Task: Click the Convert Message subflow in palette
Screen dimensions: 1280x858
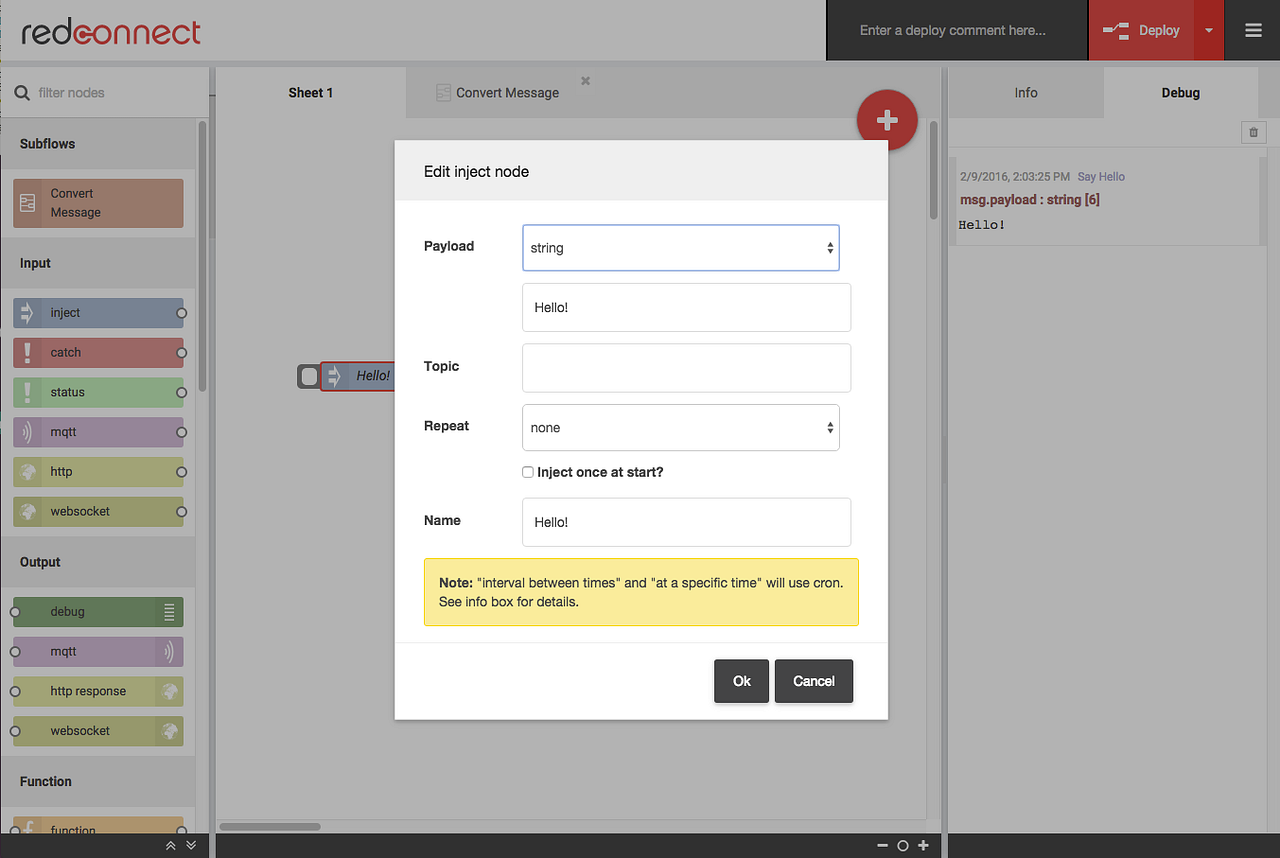Action: (97, 203)
